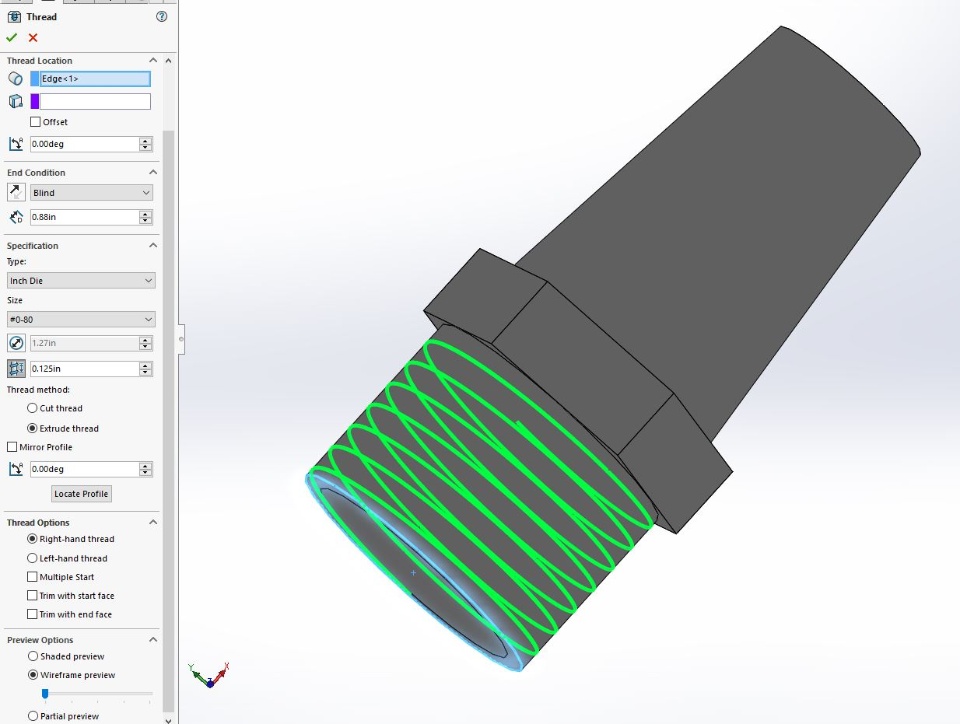Click the edge of cylinder selection icon
This screenshot has height=724, width=960.
15,78
